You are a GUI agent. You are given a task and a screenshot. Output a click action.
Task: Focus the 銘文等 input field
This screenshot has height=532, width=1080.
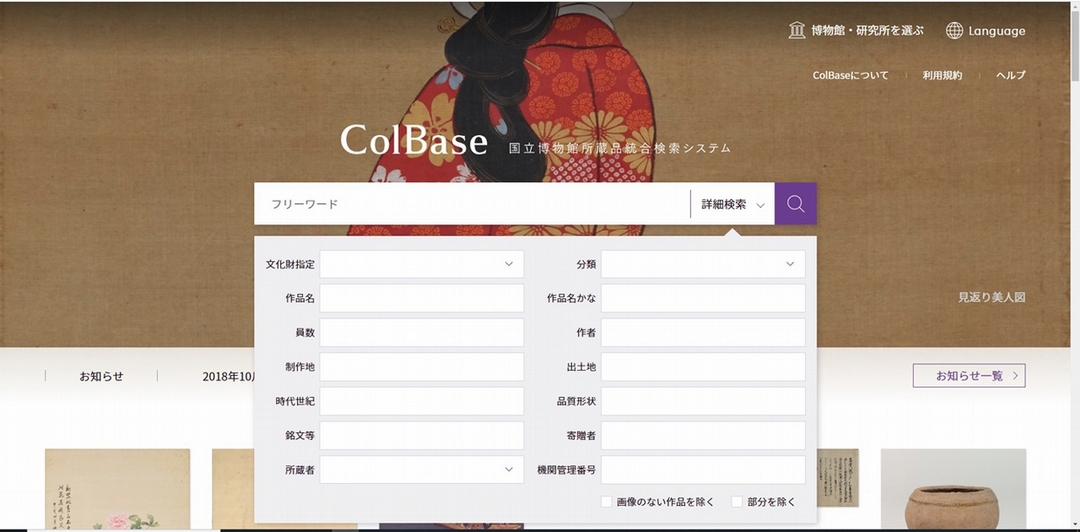422,436
